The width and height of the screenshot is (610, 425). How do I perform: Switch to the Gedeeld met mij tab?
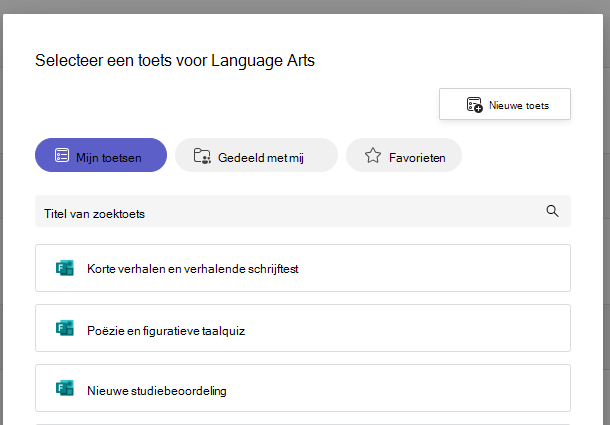click(x=256, y=155)
